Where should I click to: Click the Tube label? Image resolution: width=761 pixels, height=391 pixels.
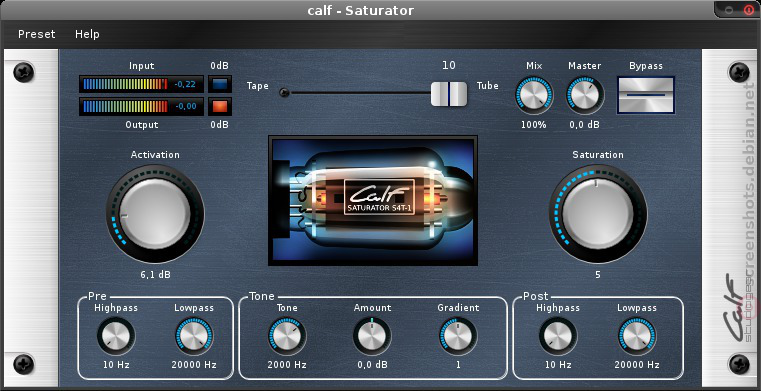(488, 85)
